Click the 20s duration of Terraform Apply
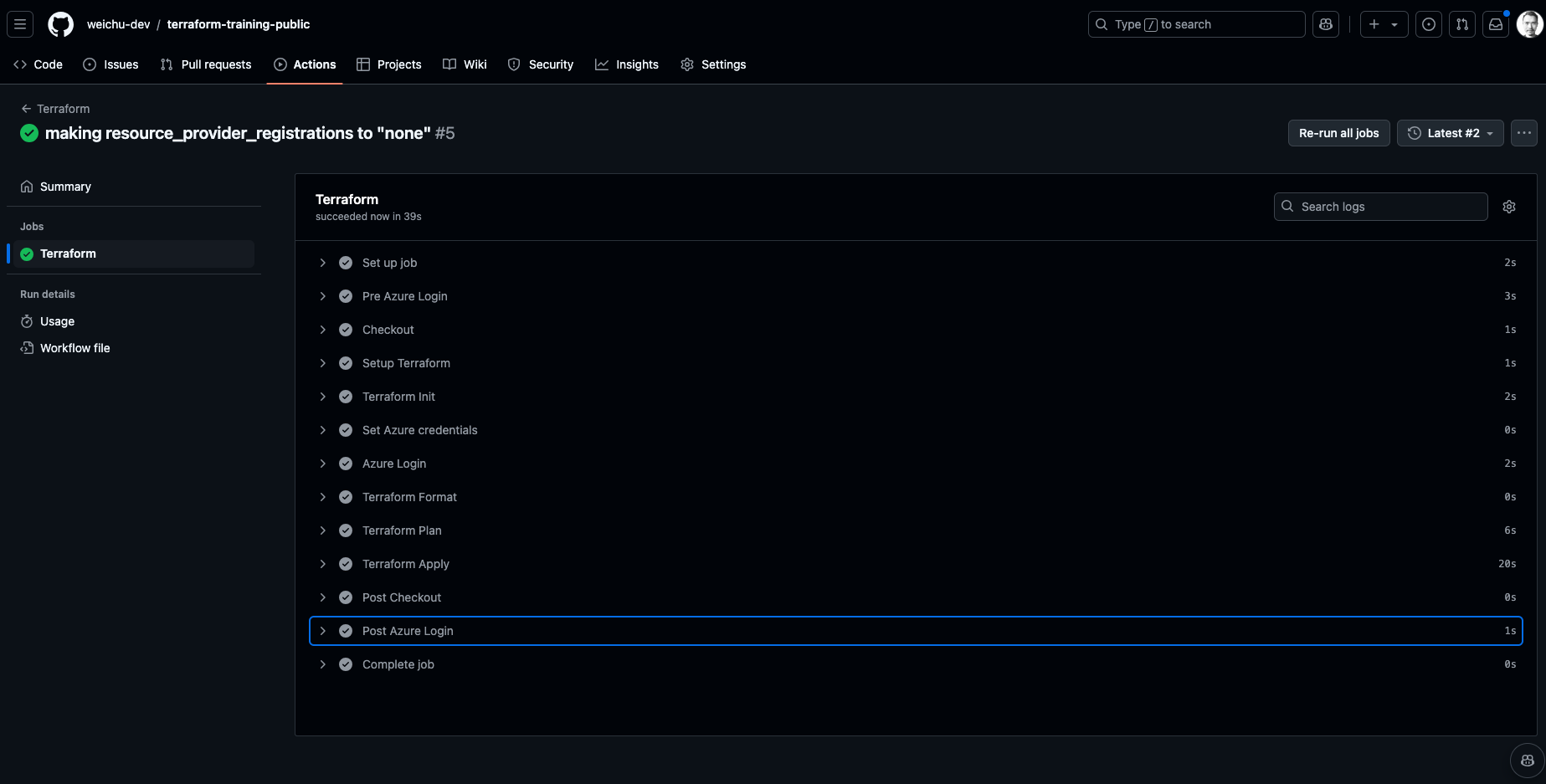The height and width of the screenshot is (784, 1546). pyautogui.click(x=1507, y=564)
